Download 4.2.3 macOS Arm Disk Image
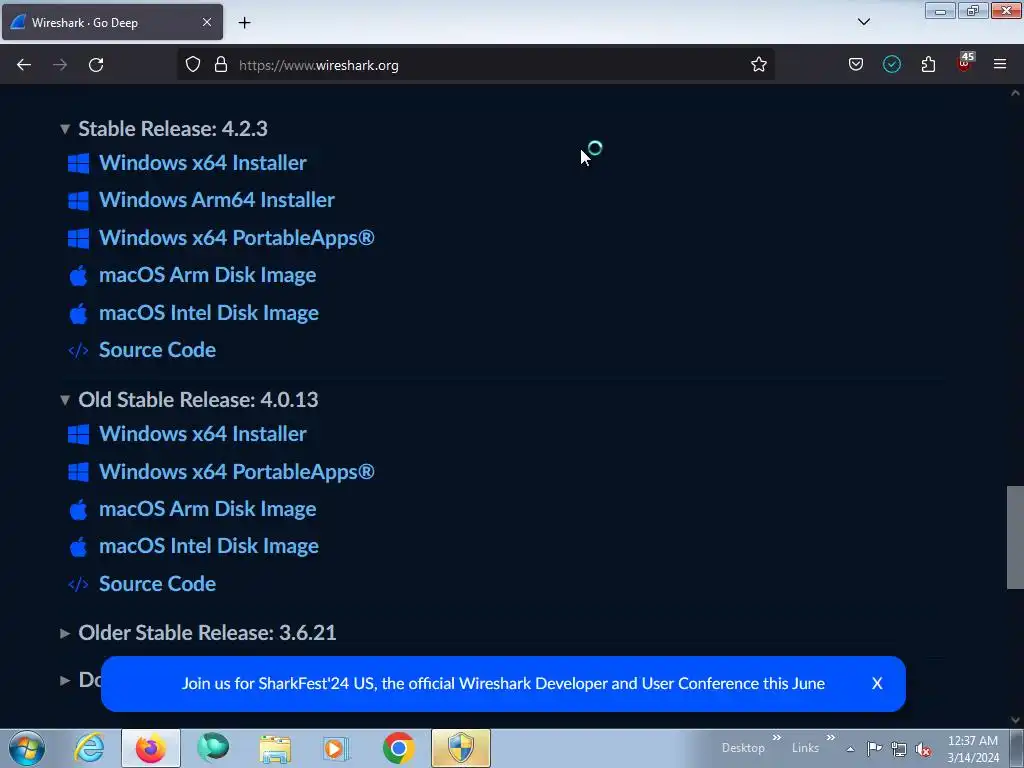Viewport: 1024px width, 768px height. click(x=207, y=275)
